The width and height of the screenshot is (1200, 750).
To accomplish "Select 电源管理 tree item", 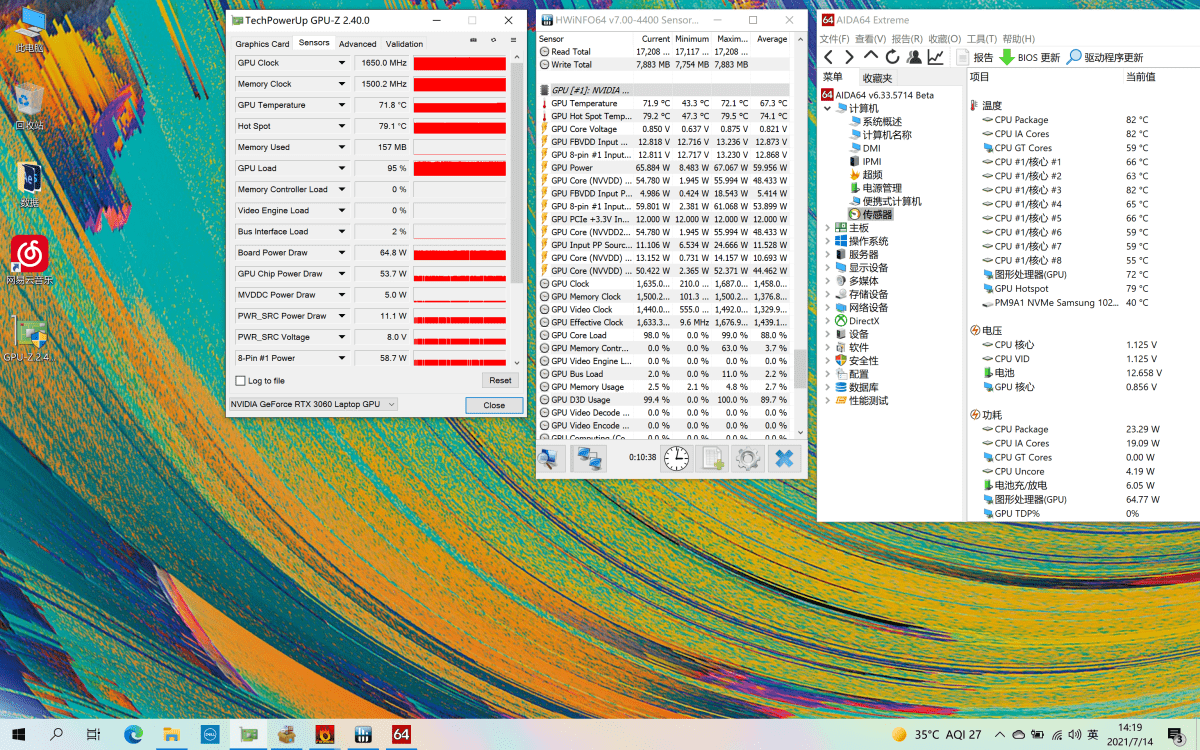I will [x=881, y=188].
